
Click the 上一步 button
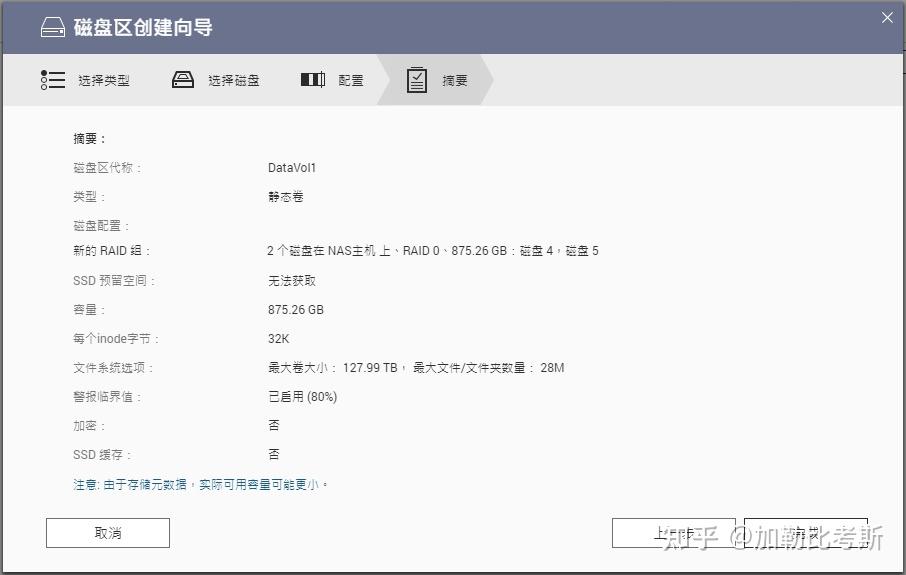click(674, 533)
